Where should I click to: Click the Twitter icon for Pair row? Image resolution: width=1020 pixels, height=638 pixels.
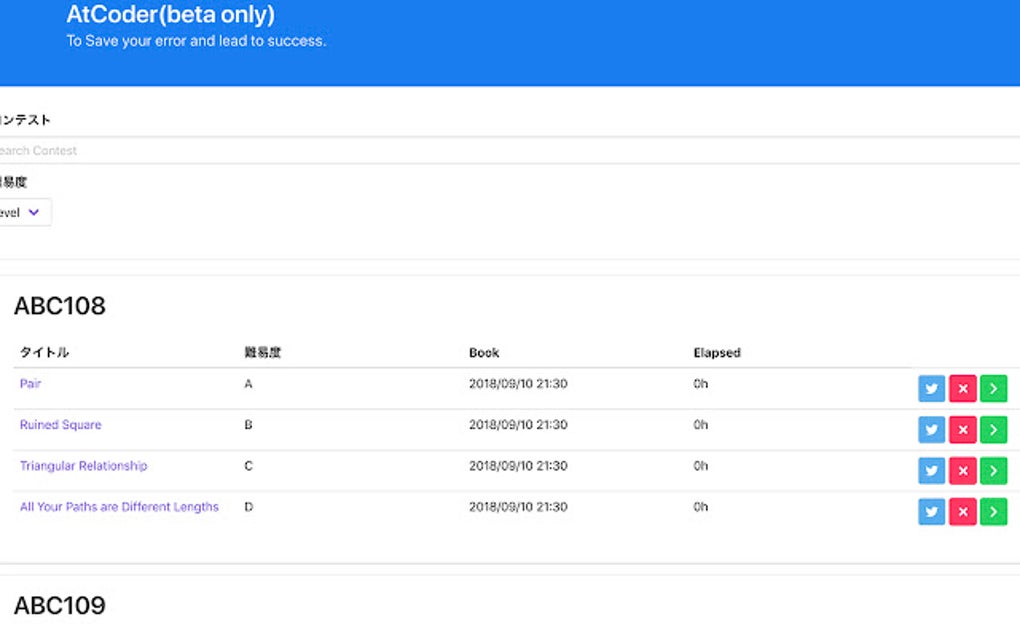click(x=931, y=389)
